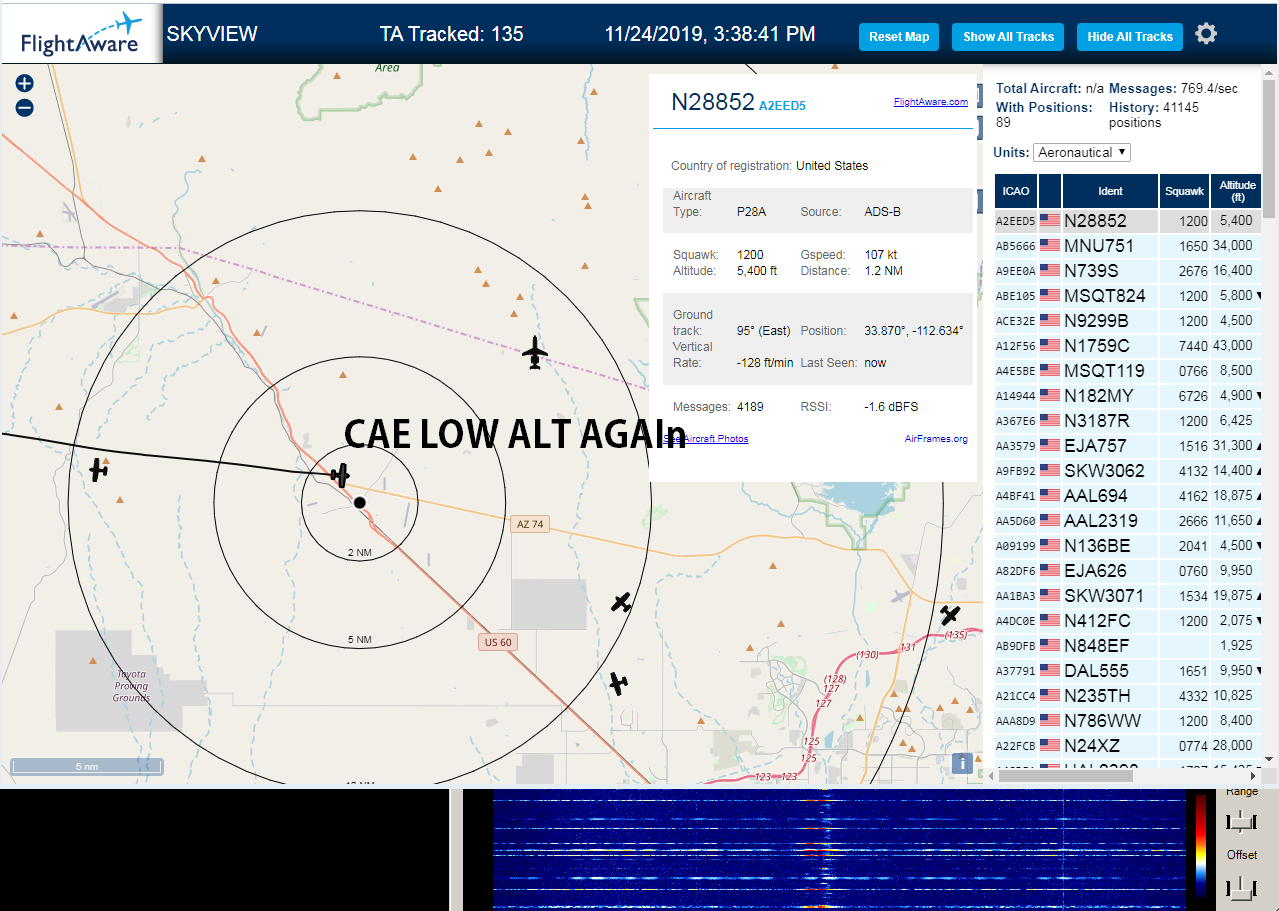The height and width of the screenshot is (911, 1279).
Task: Select the N739S row in aircraft table
Action: click(x=1129, y=270)
